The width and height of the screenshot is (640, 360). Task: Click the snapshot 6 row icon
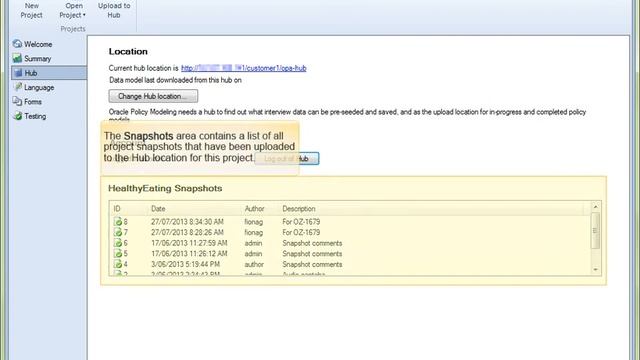coord(118,243)
